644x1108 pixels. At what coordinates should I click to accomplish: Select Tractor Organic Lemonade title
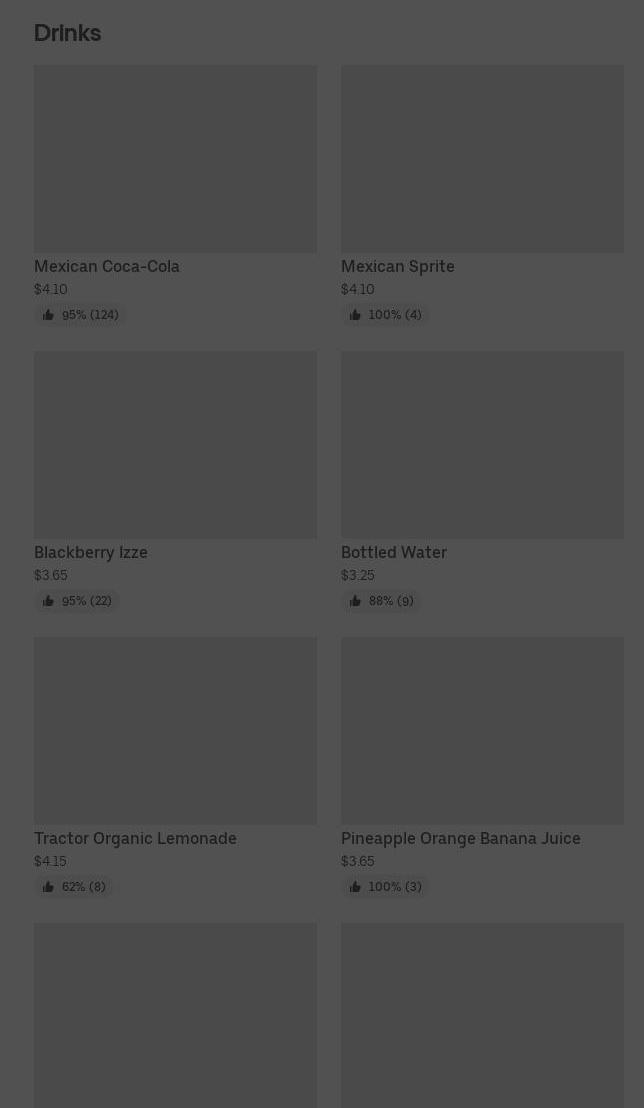pos(135,838)
